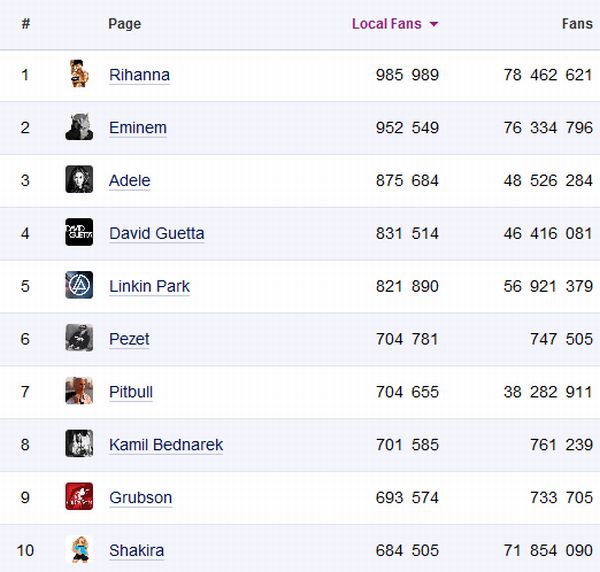The height and width of the screenshot is (572, 600).
Task: Sort by the Local Fans column header
Action: click(x=386, y=24)
